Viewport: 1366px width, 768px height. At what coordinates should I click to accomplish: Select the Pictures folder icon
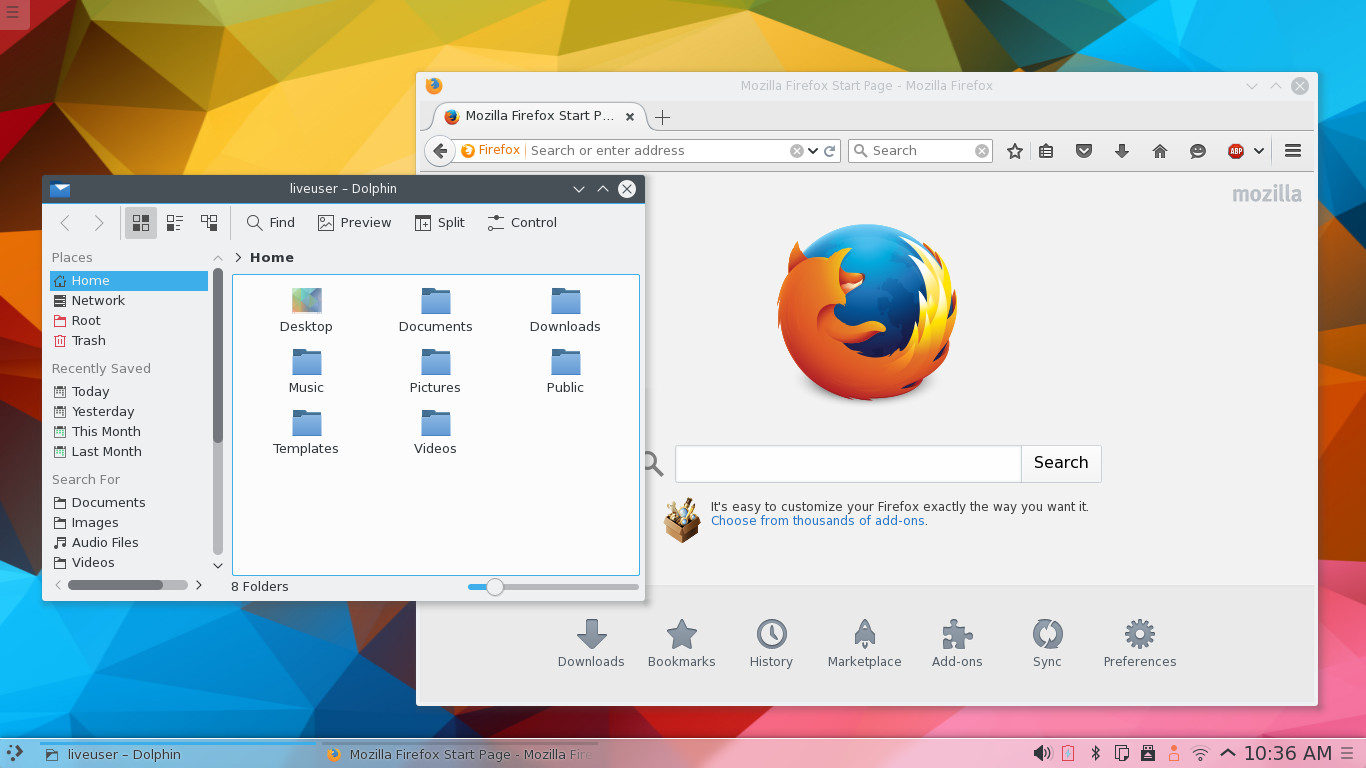click(435, 361)
